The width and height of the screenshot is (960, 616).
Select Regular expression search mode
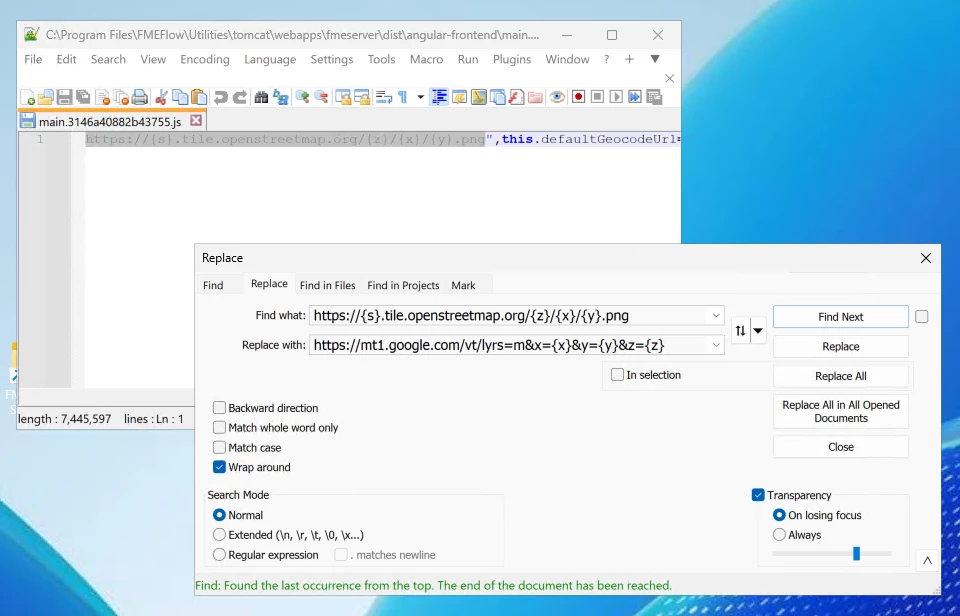[219, 555]
